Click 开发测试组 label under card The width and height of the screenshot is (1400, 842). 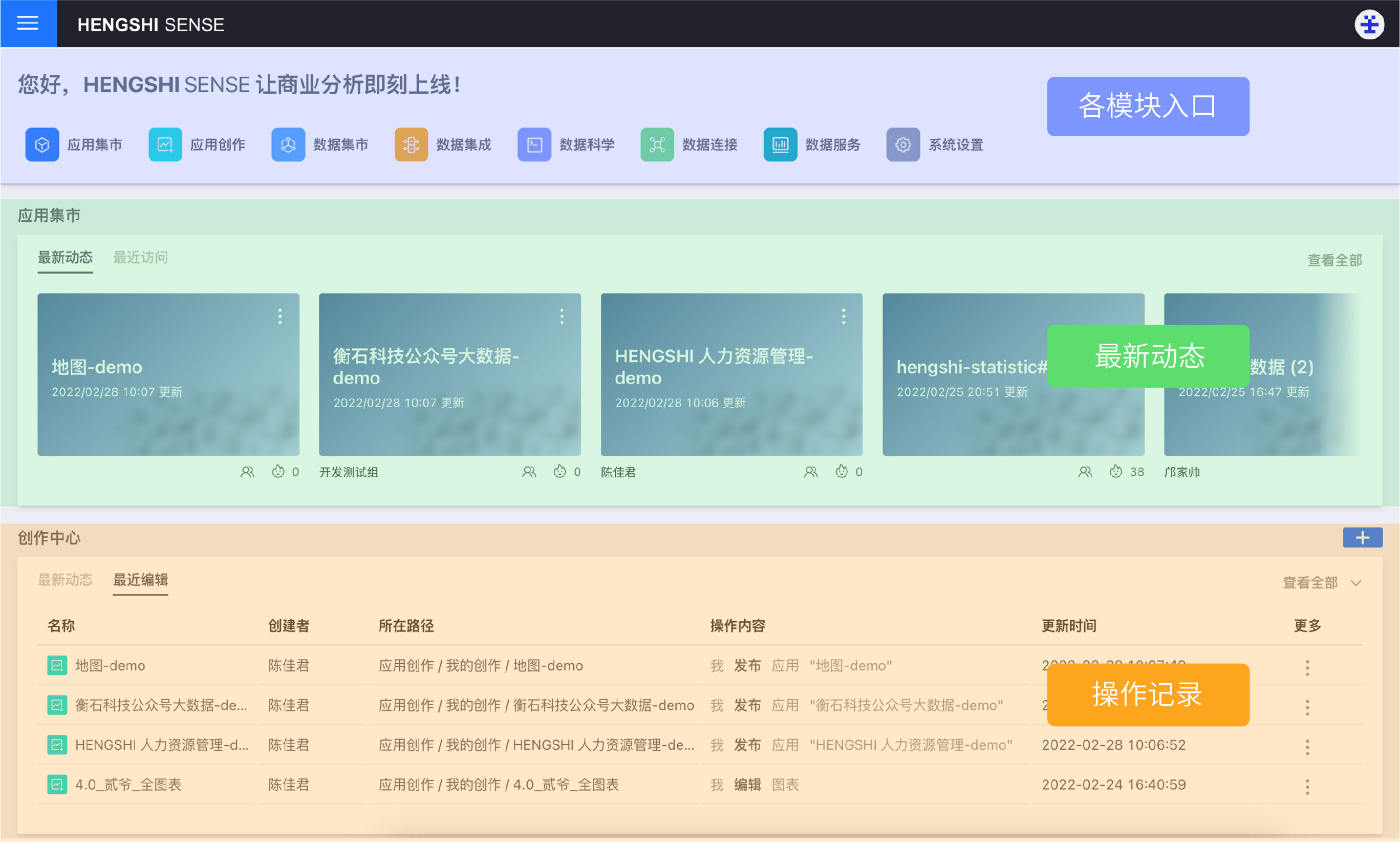349,472
